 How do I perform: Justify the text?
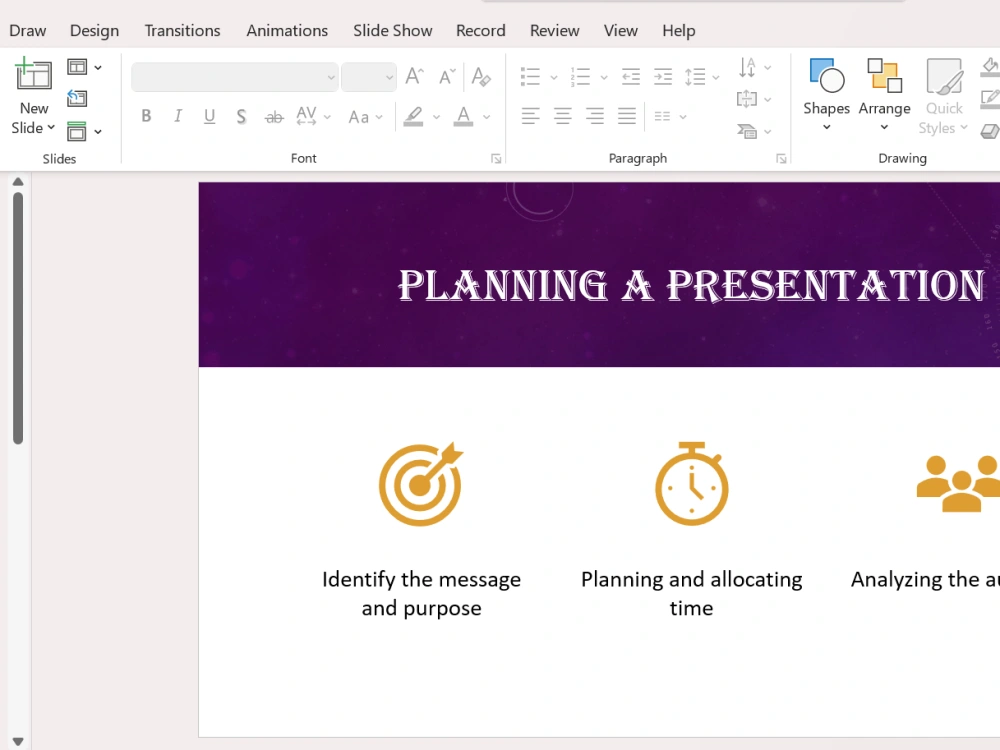point(627,116)
